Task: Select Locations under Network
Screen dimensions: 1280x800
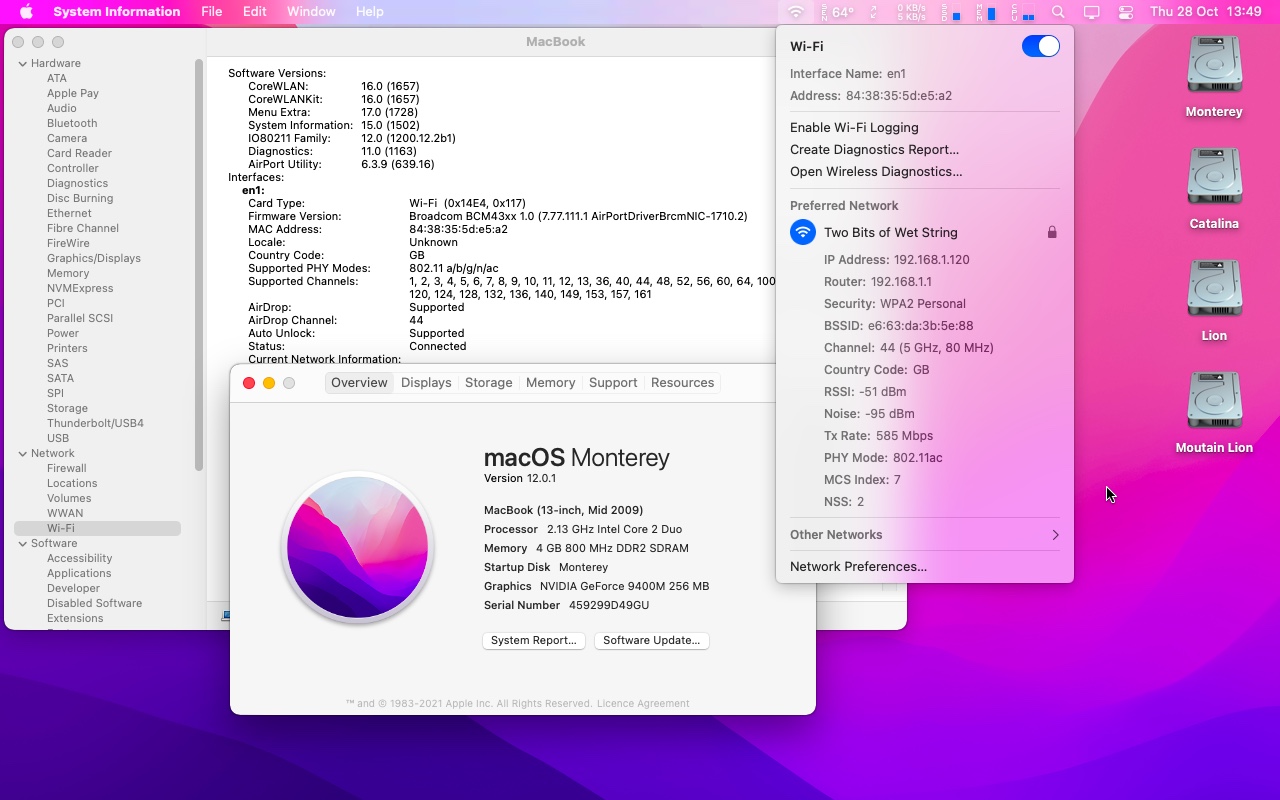Action: 72,483
